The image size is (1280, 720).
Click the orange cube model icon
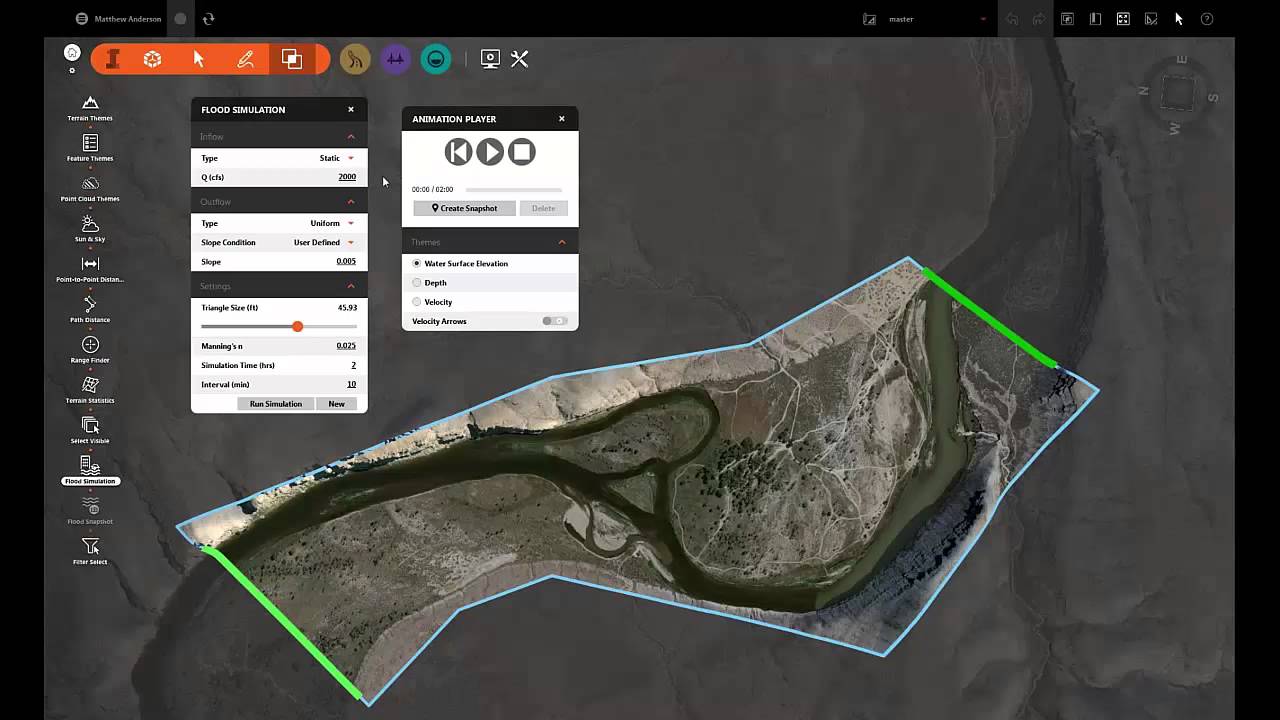point(152,59)
